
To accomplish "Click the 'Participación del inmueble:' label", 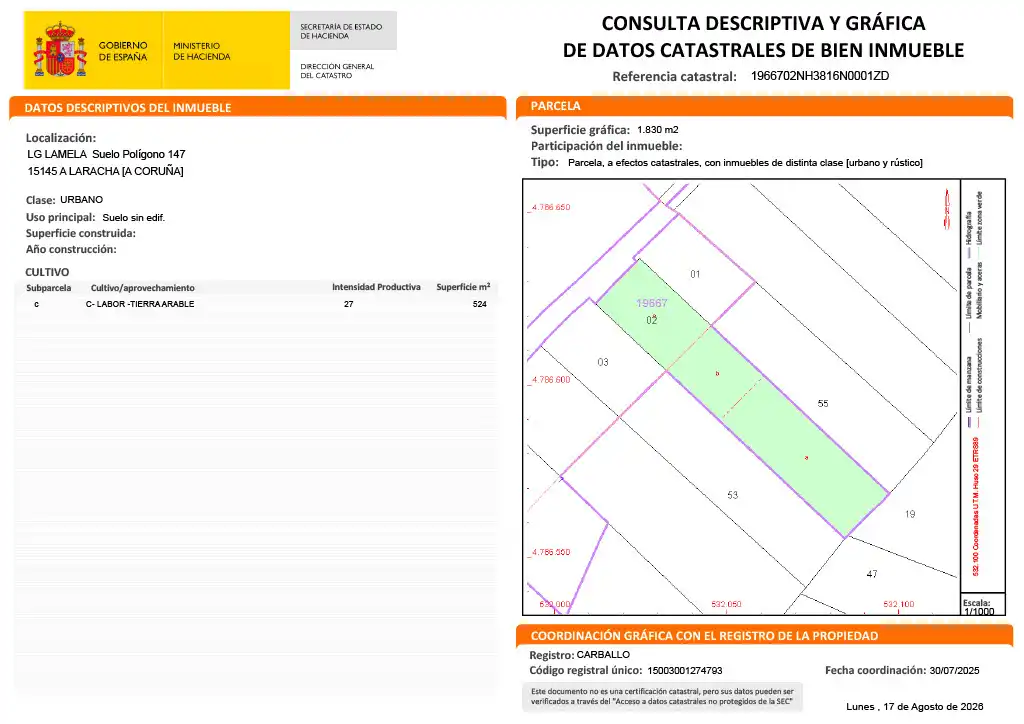I will 606,146.
